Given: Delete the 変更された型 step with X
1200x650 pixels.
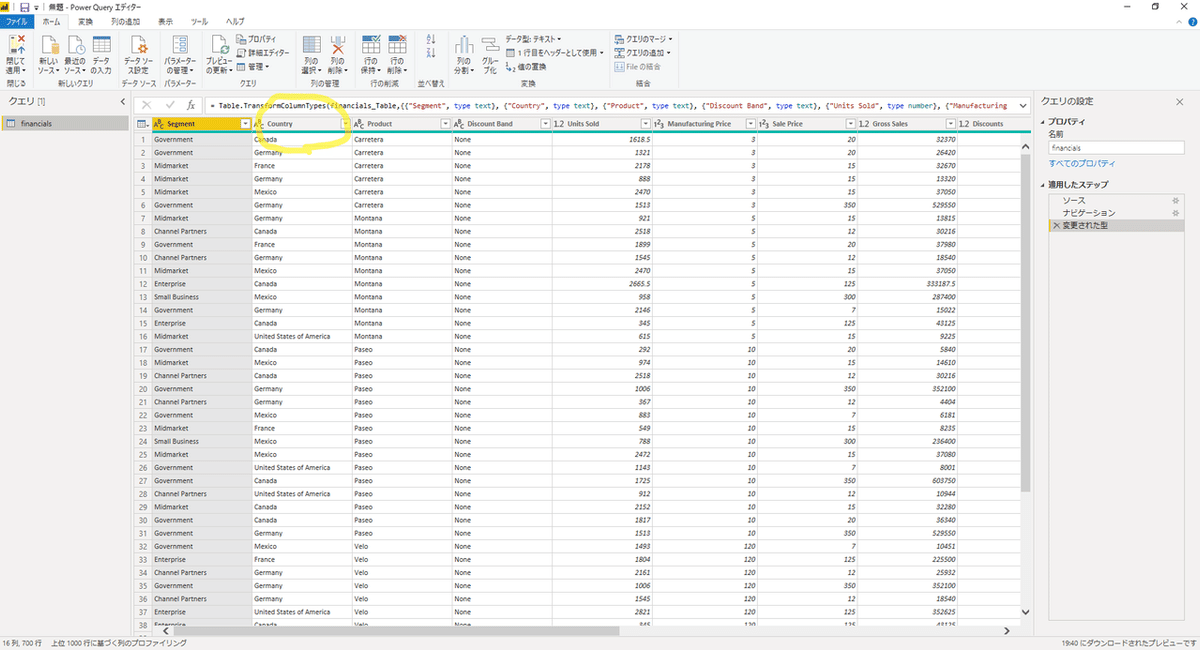Looking at the screenshot, I should pyautogui.click(x=1055, y=226).
